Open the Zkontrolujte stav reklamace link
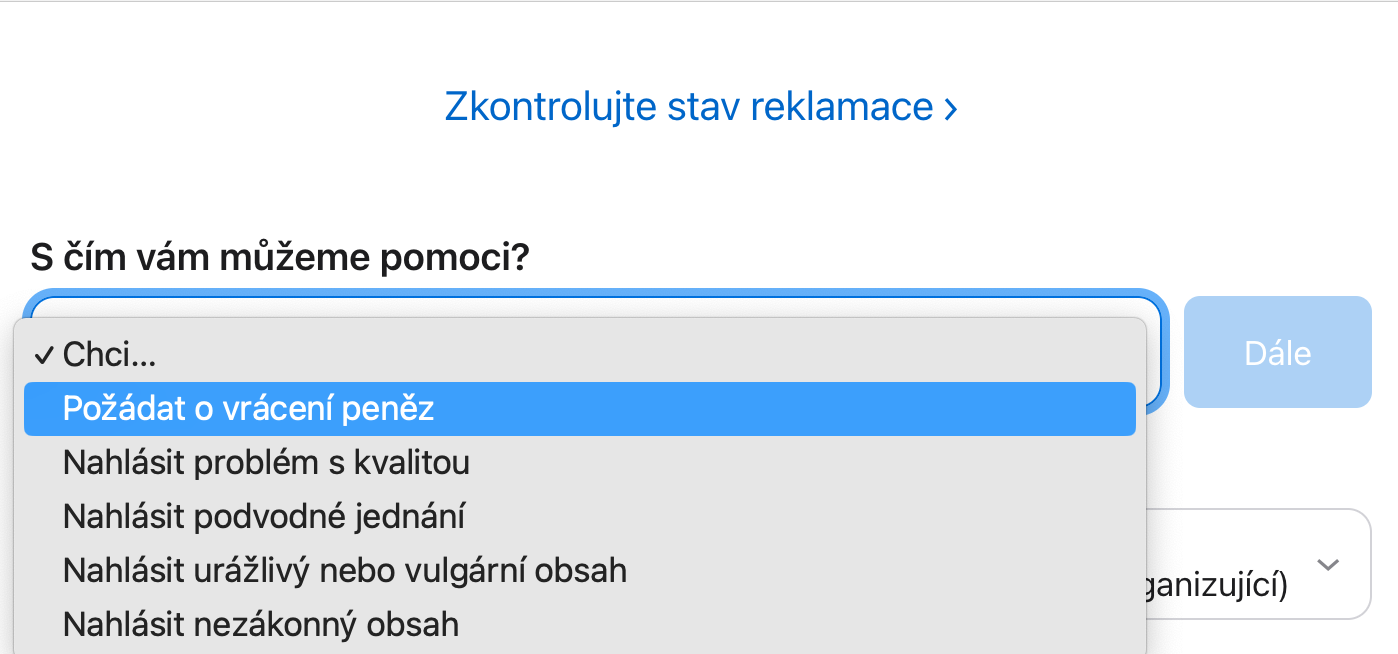Screen dimensions: 1398x654 688,106
